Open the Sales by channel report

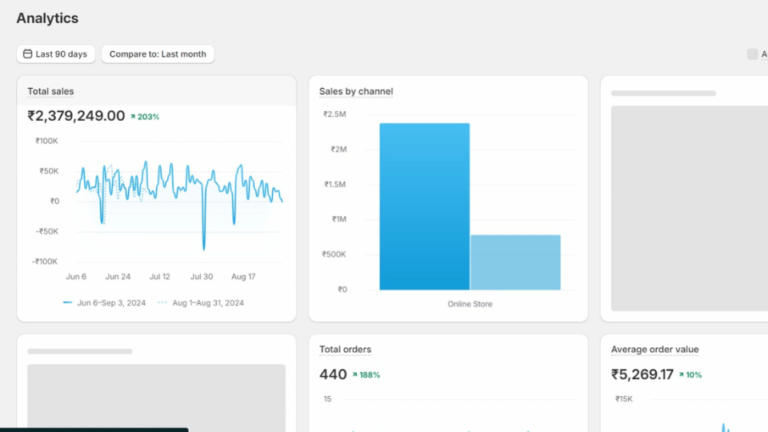pyautogui.click(x=356, y=91)
